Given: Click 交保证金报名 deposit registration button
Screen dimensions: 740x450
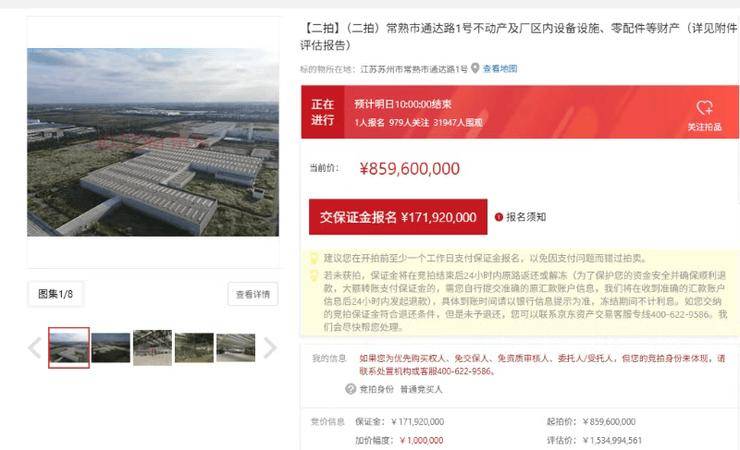Looking at the screenshot, I should pos(398,217).
